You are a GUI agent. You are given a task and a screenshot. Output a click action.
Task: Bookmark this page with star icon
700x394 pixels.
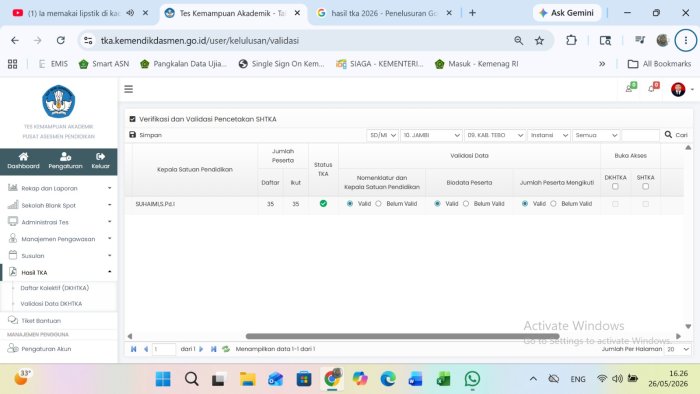click(x=539, y=41)
